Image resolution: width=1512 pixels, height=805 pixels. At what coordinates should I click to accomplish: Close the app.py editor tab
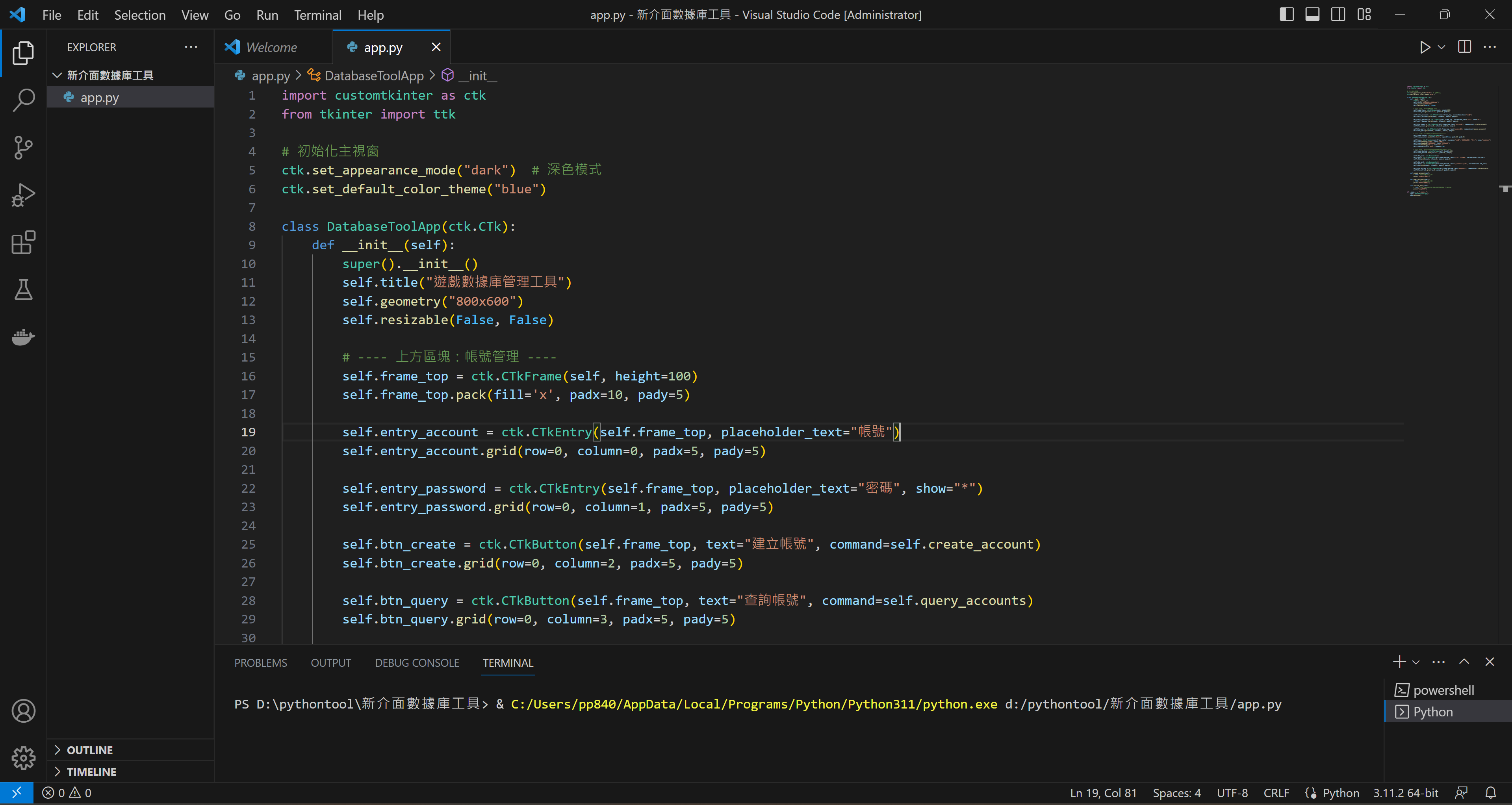pyautogui.click(x=436, y=47)
